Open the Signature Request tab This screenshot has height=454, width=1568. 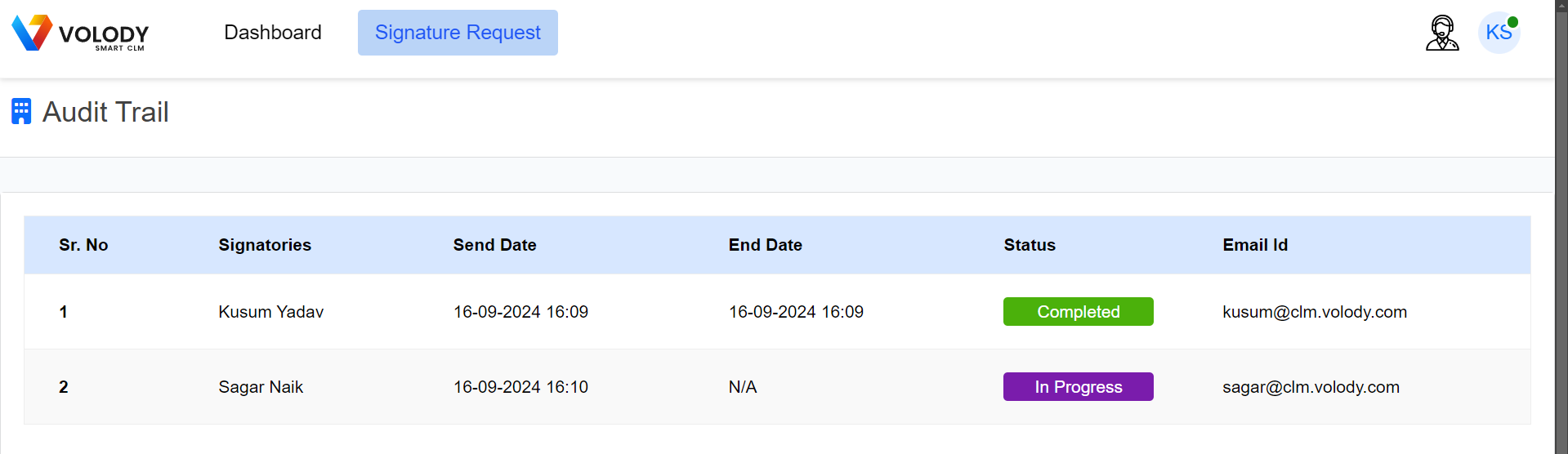(458, 33)
